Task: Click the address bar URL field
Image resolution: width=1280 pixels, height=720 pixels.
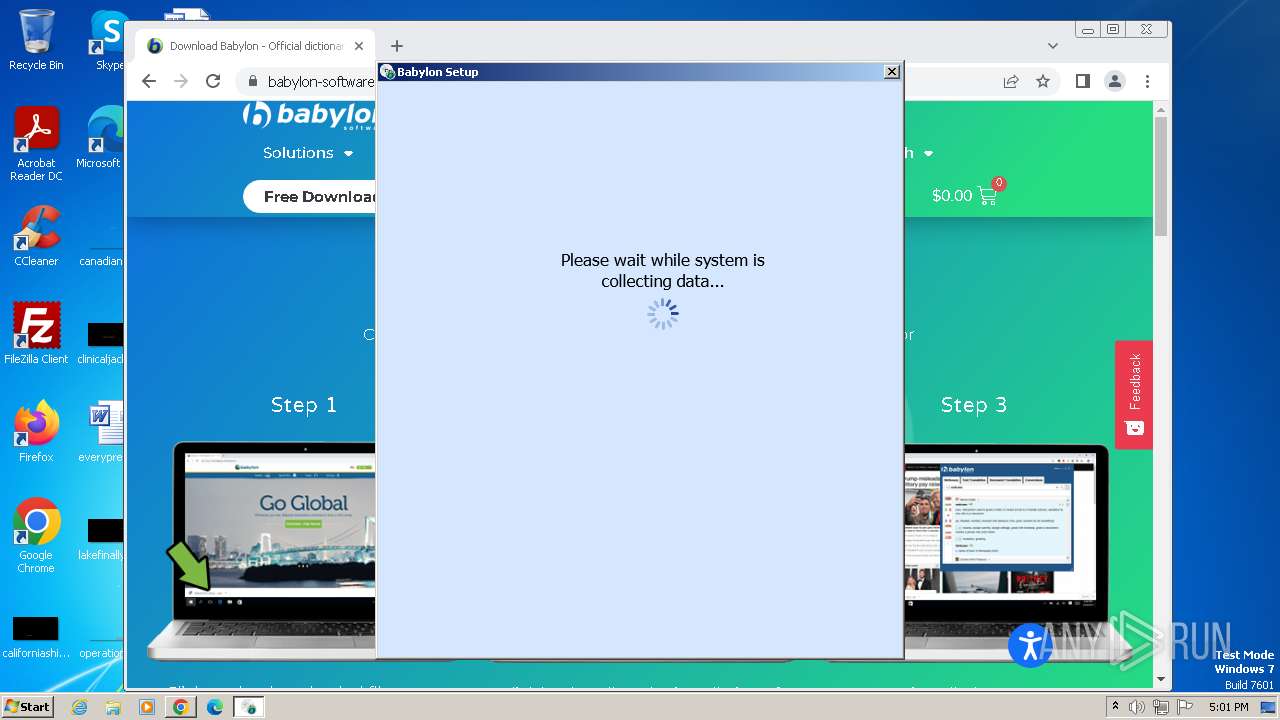Action: point(620,81)
